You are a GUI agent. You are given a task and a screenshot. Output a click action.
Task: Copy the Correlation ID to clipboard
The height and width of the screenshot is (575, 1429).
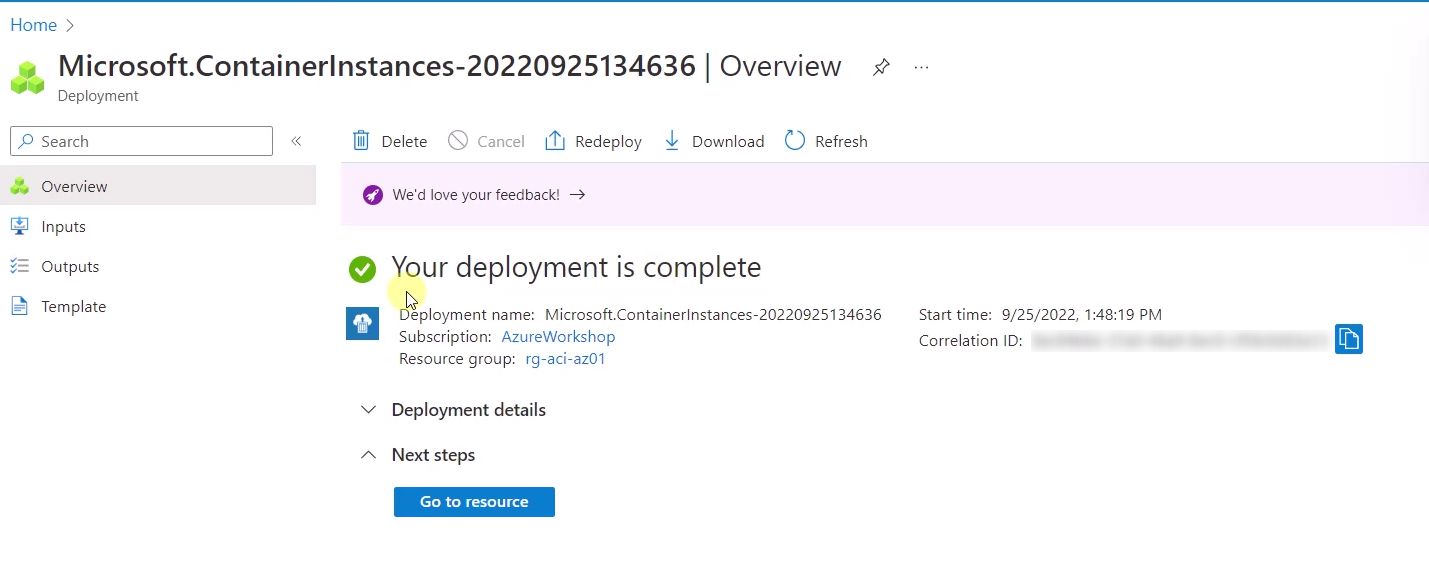pyautogui.click(x=1349, y=339)
